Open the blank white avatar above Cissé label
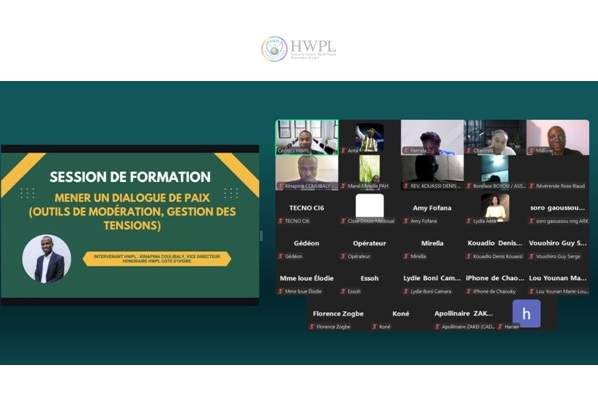 tap(370, 205)
